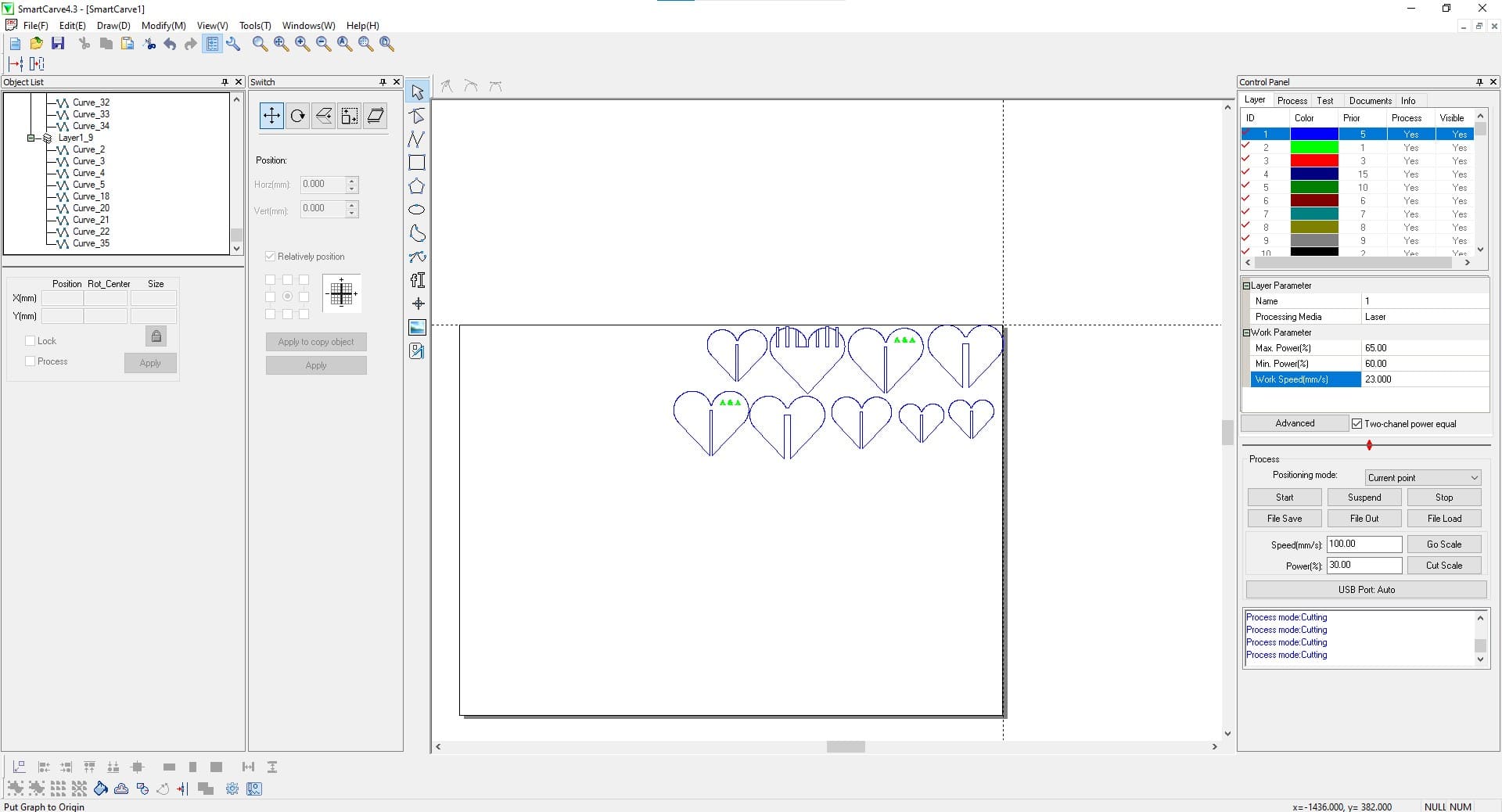Select the Node Edit tool

417,116
